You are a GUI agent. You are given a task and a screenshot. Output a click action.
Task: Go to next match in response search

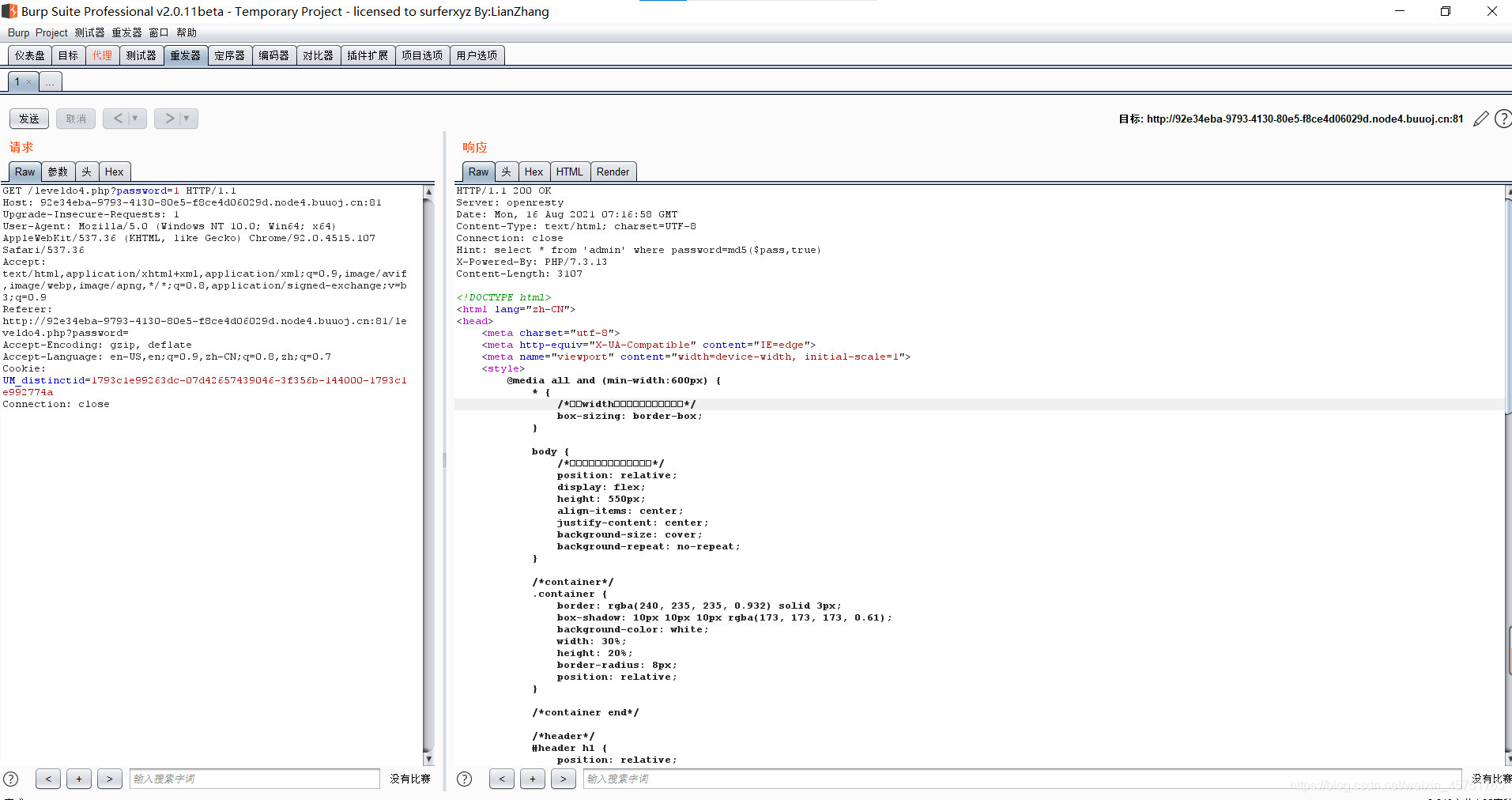click(564, 779)
